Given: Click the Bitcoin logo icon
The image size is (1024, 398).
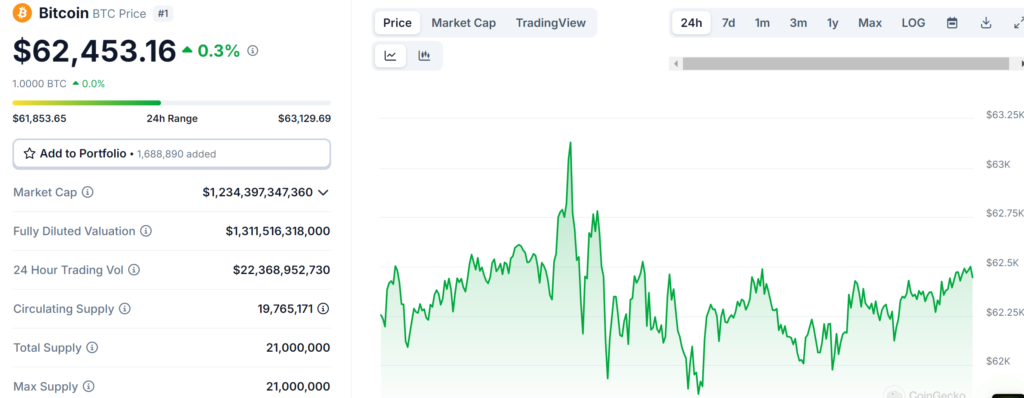Looking at the screenshot, I should 22,13.
